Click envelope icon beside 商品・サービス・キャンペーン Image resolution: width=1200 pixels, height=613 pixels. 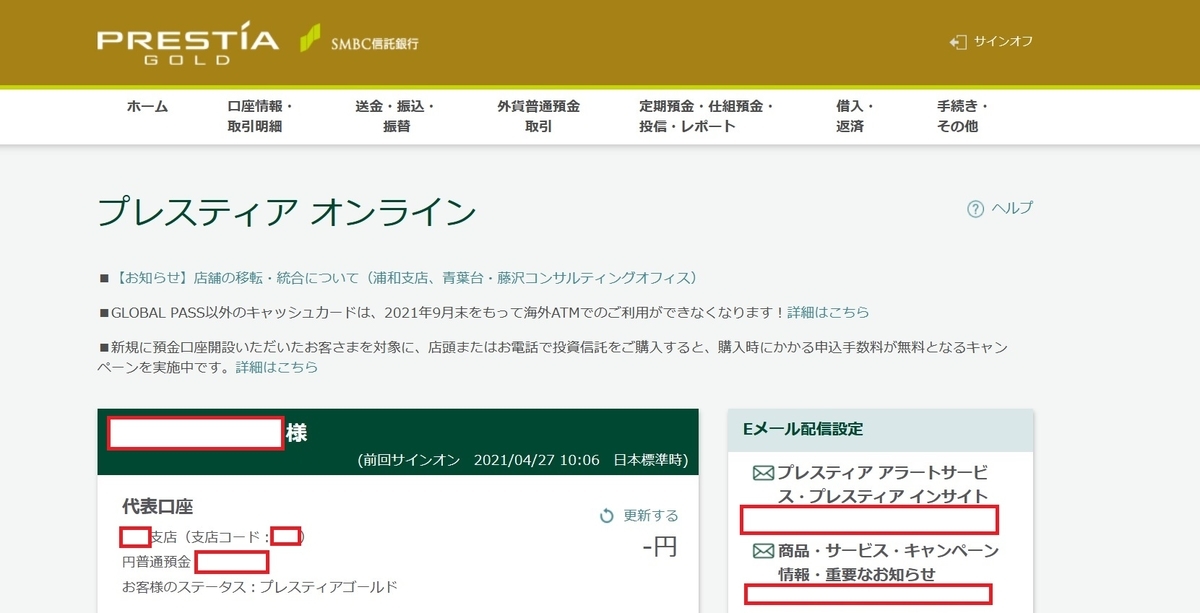click(x=763, y=550)
